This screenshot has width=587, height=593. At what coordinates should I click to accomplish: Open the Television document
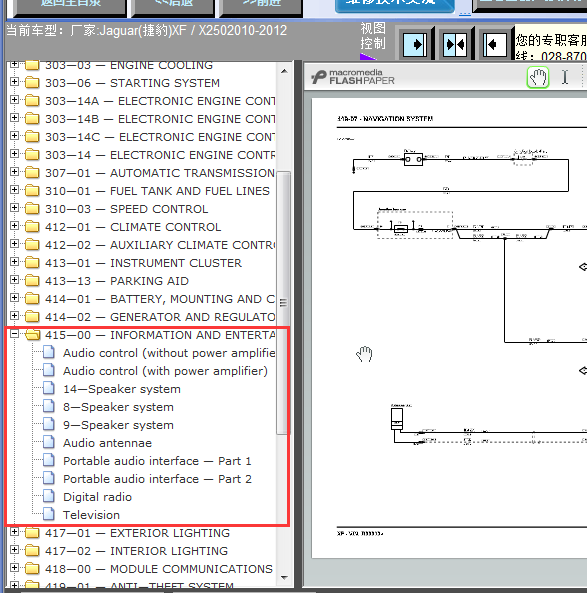(x=91, y=515)
